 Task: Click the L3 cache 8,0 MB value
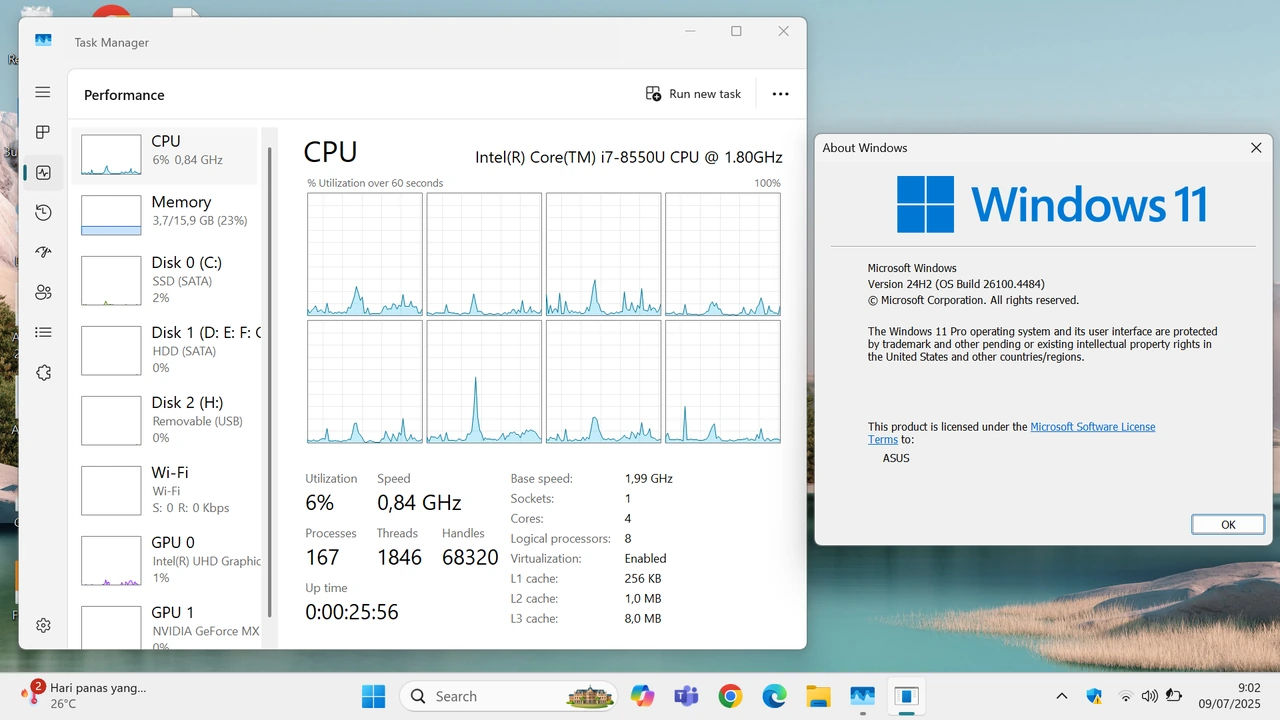pyautogui.click(x=643, y=619)
